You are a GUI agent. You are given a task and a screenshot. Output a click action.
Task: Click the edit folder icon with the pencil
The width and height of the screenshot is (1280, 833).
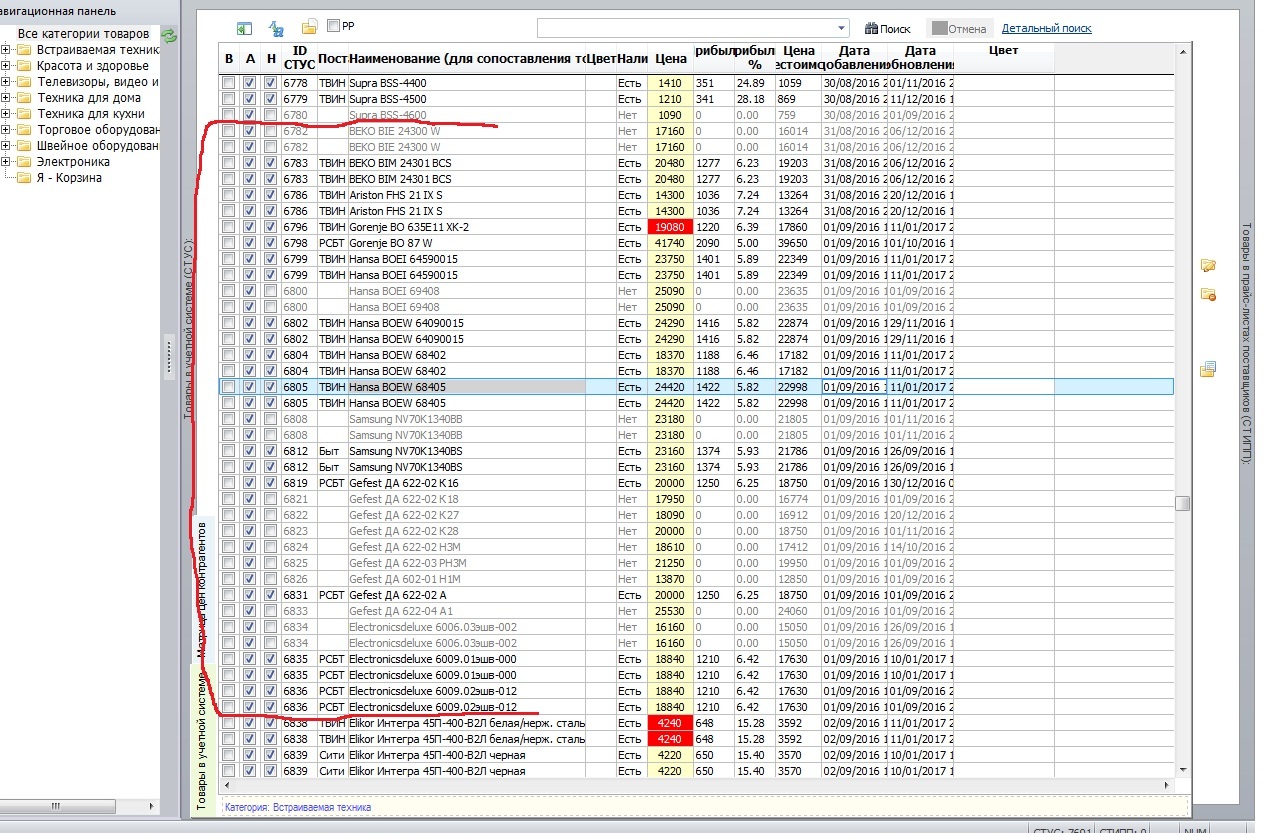pyautogui.click(x=1208, y=265)
